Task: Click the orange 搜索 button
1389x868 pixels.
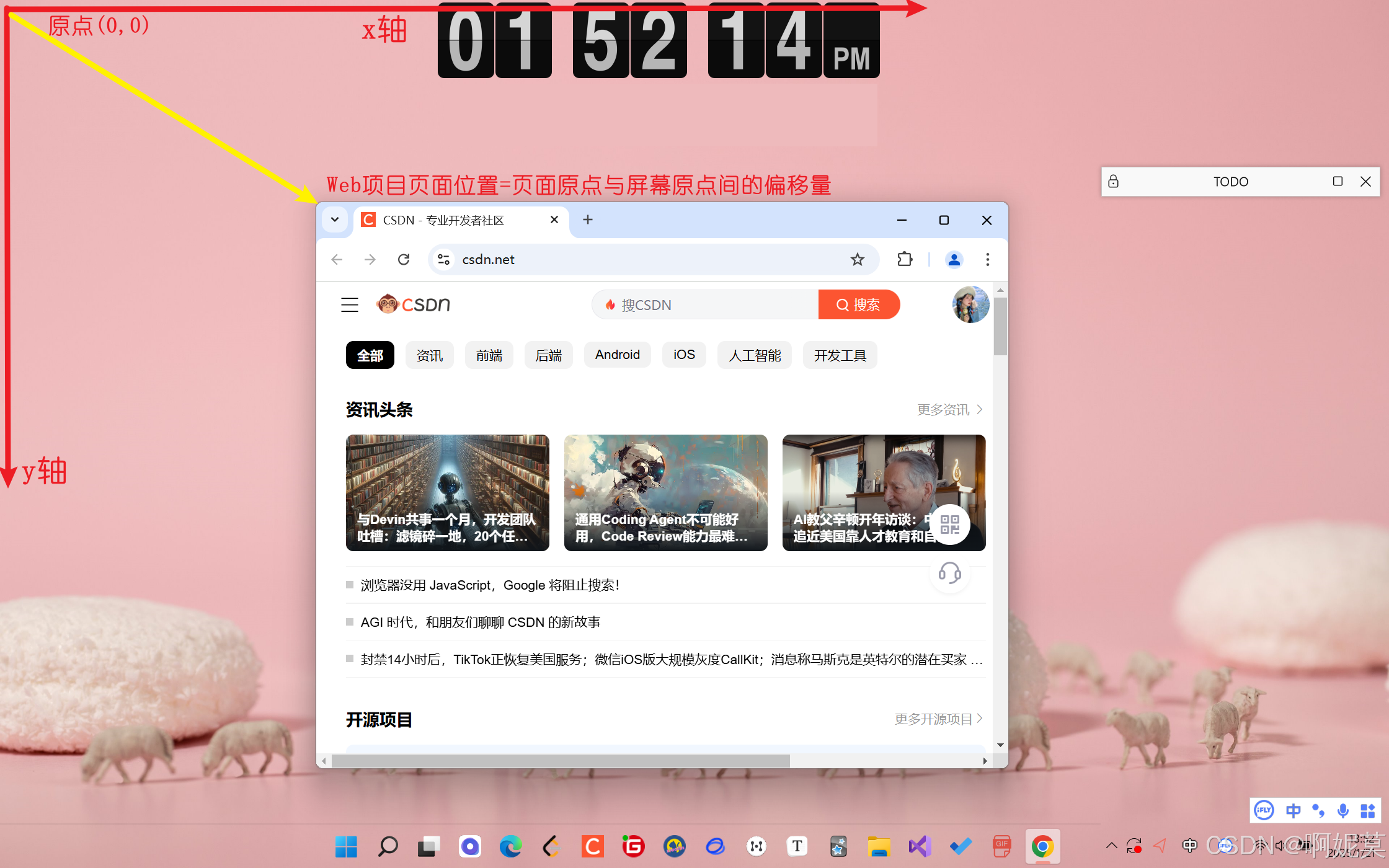Action: [859, 304]
